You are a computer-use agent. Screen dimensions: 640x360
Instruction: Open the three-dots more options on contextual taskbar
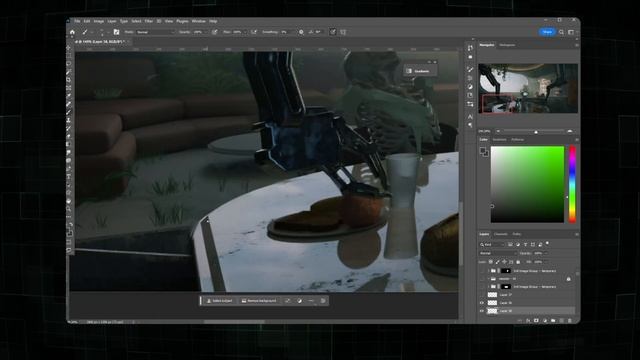coord(311,301)
